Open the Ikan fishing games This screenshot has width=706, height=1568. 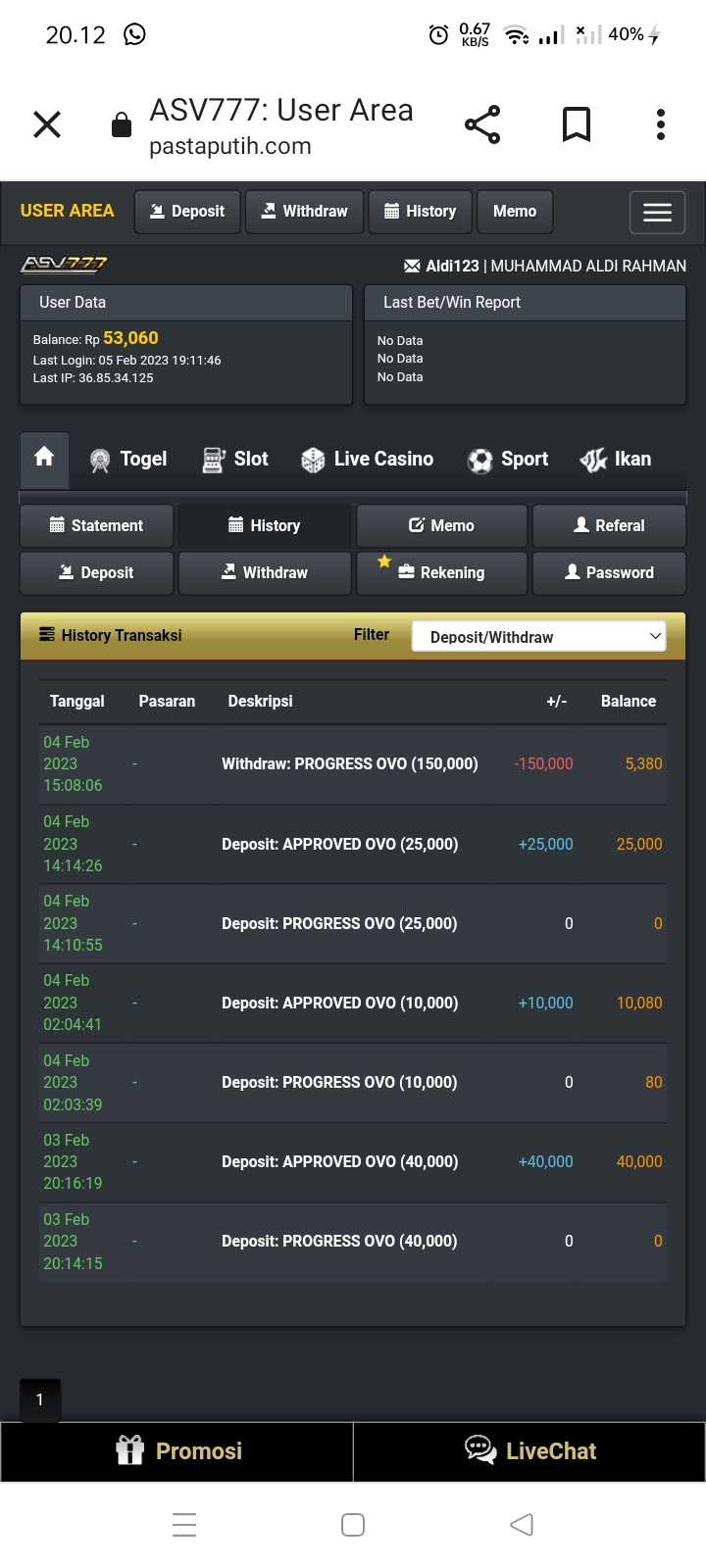tap(616, 459)
